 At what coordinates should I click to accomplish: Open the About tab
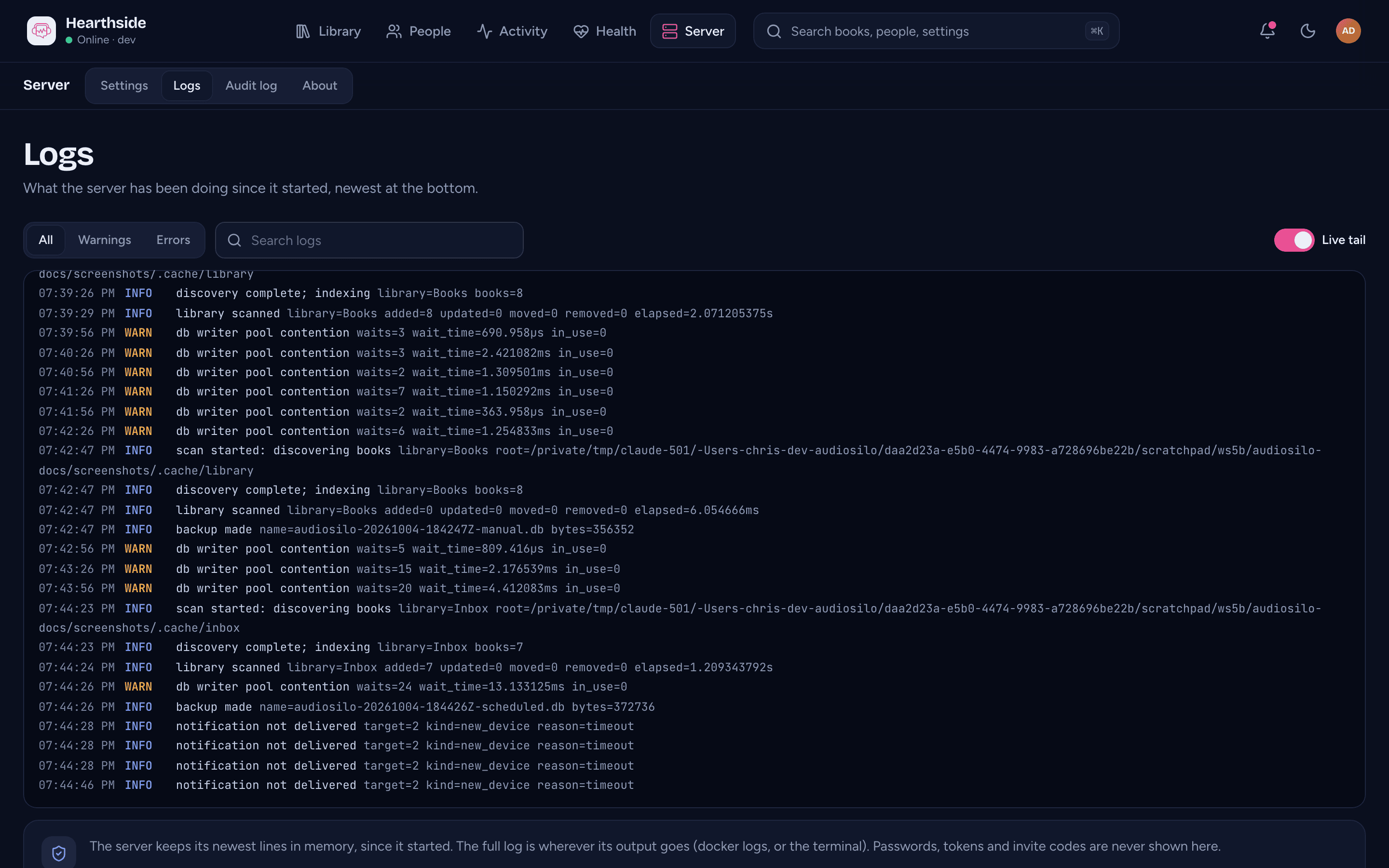pos(319,85)
